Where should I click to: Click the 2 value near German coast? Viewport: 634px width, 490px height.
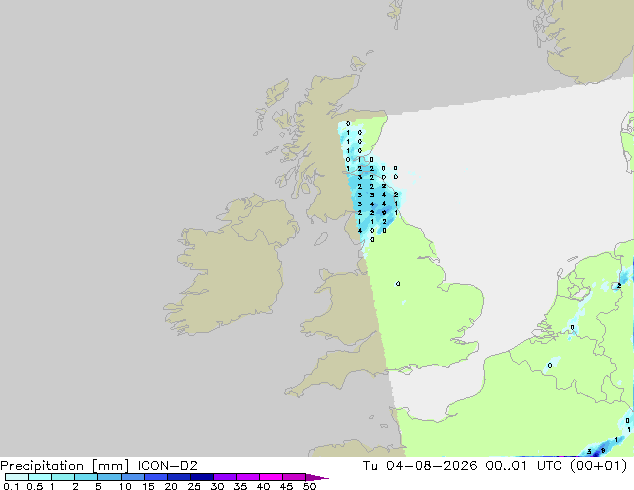pos(619,286)
